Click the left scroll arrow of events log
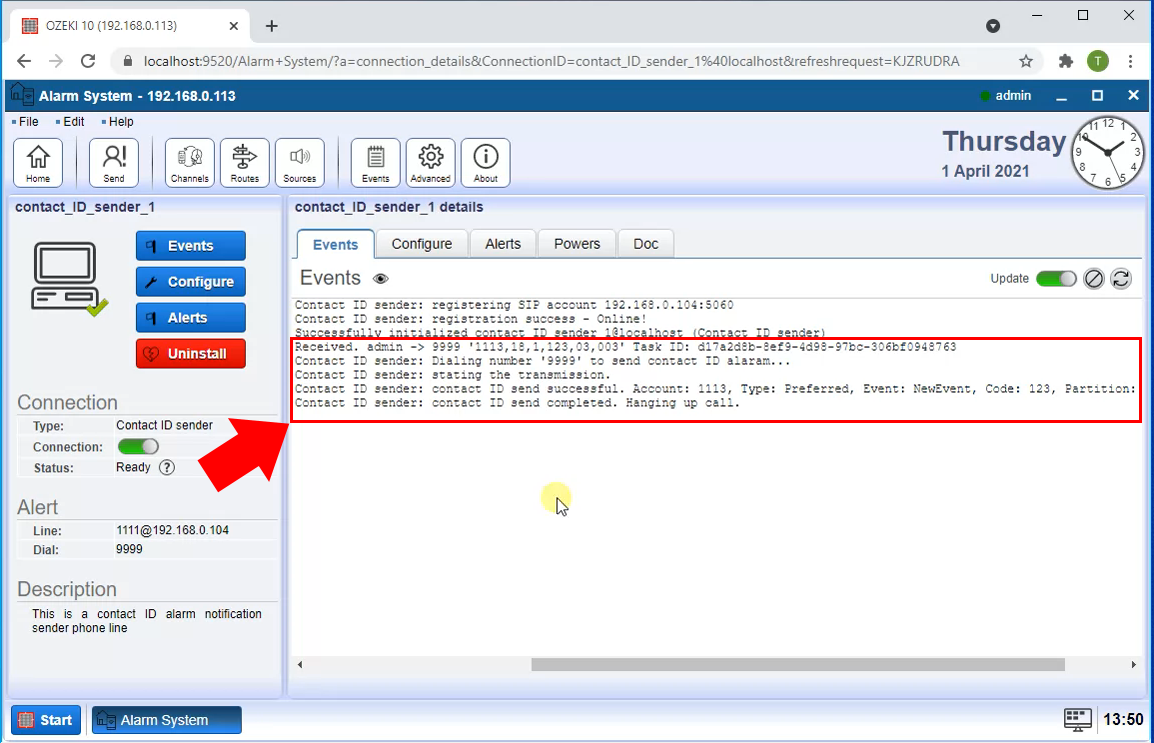 click(x=300, y=664)
